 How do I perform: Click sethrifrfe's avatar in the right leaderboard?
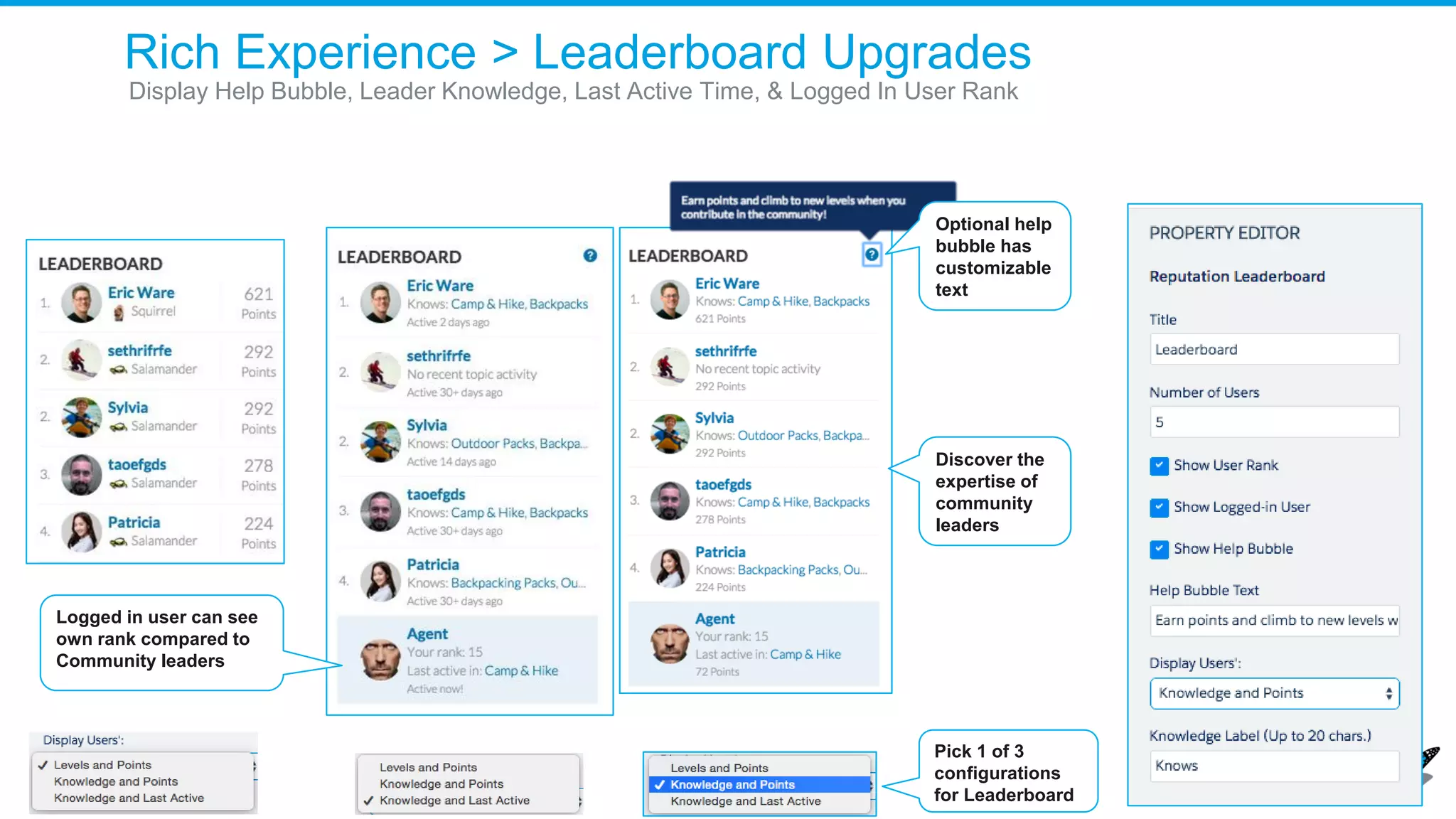670,367
